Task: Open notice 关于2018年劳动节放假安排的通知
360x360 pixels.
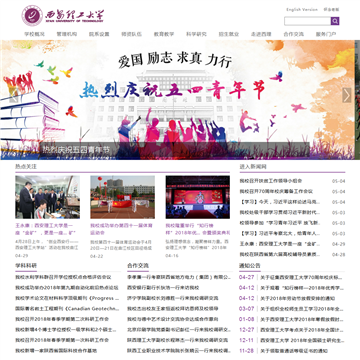Action: point(298,298)
